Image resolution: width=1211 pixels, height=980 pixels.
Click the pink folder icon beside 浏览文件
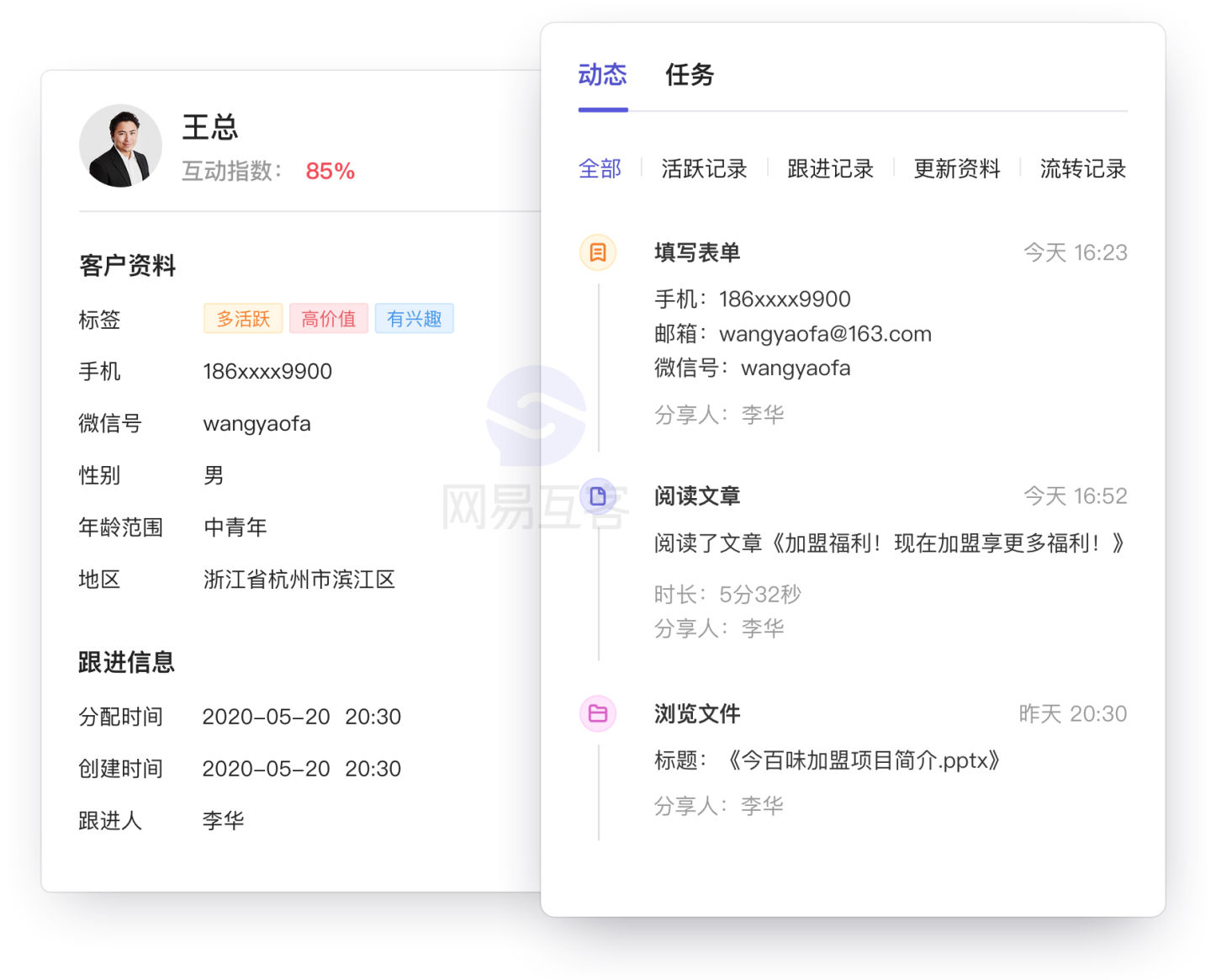pos(598,714)
